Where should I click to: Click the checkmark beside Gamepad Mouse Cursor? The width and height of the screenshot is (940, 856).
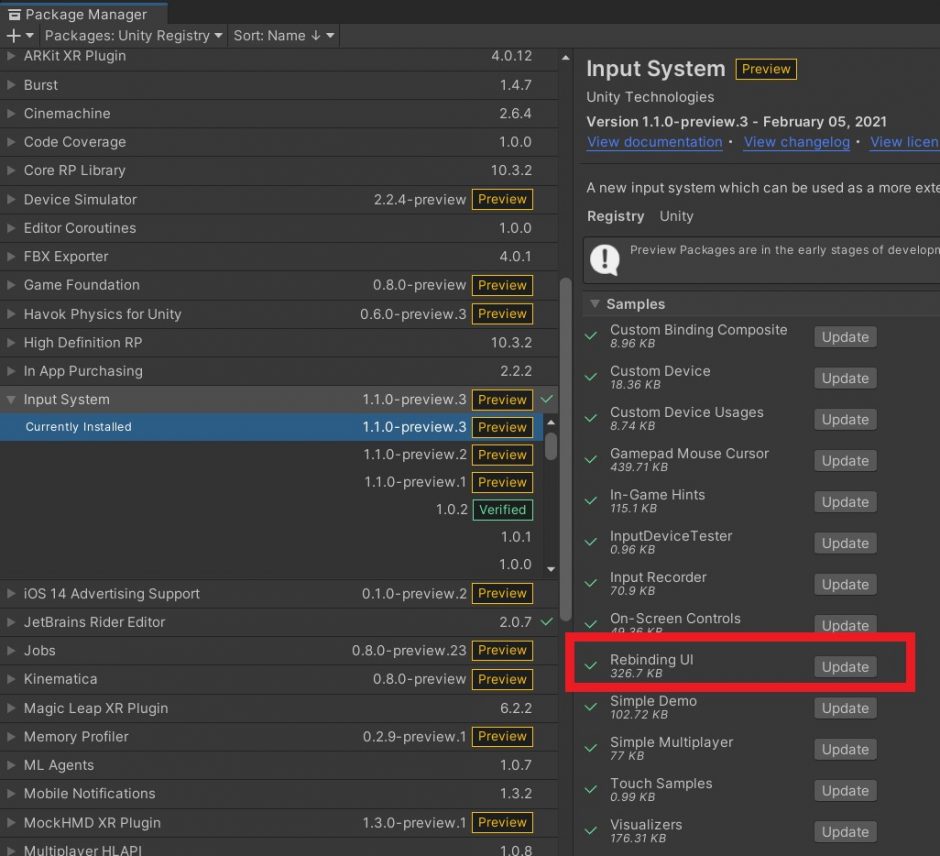coord(590,460)
